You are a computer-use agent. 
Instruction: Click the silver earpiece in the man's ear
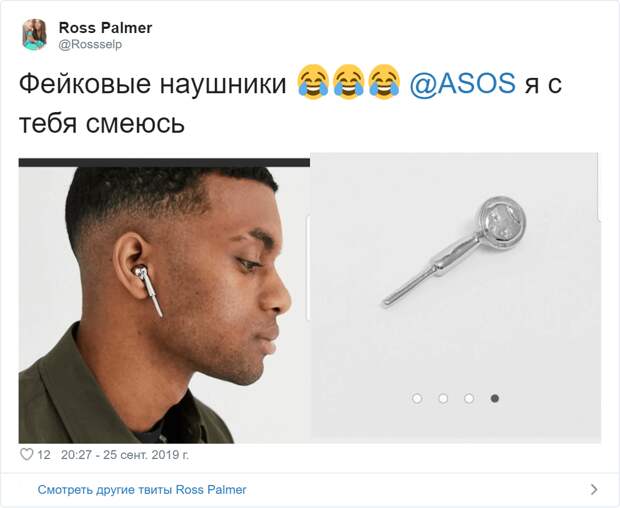(149, 291)
